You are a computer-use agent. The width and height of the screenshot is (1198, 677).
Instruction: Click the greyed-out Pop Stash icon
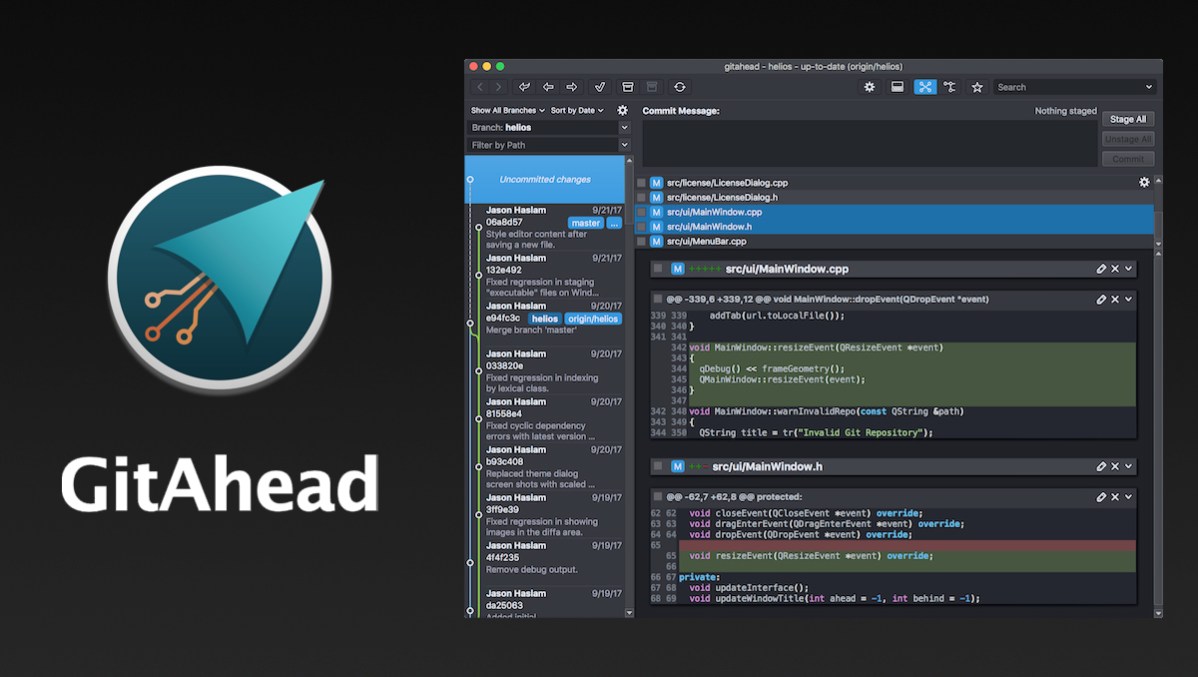(x=652, y=87)
